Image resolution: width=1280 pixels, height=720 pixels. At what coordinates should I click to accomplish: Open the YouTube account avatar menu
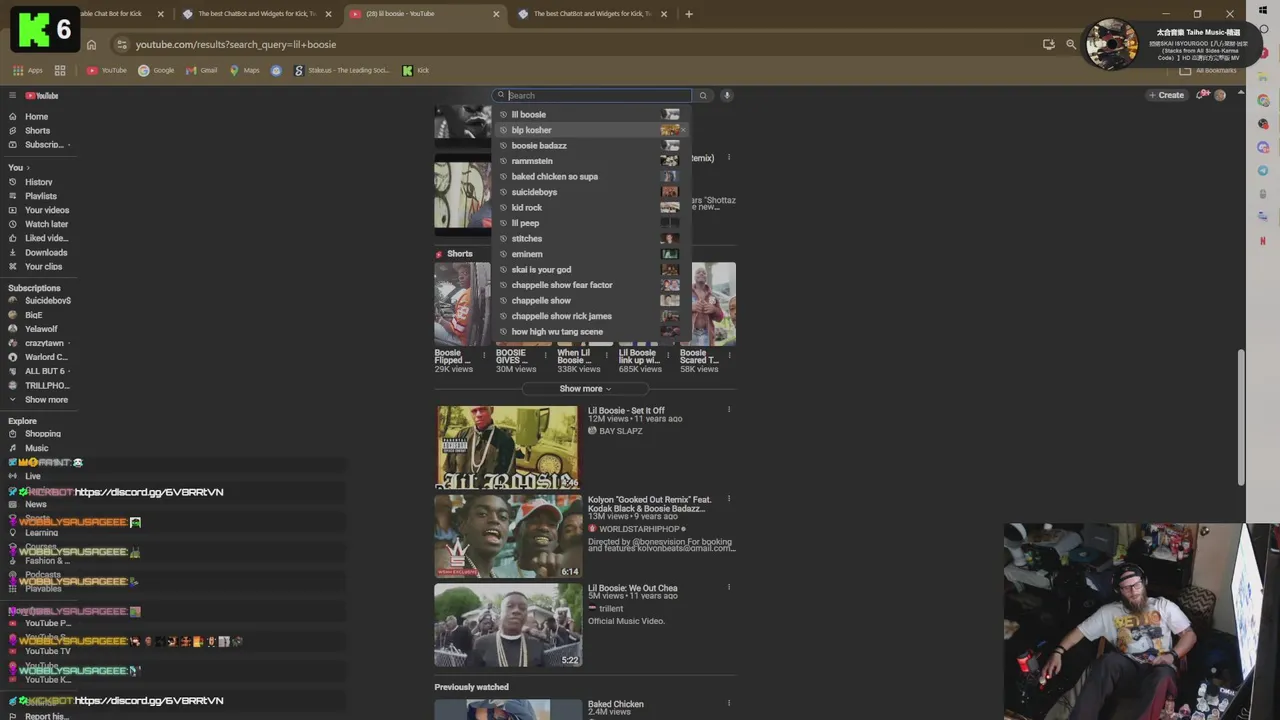point(1220,95)
